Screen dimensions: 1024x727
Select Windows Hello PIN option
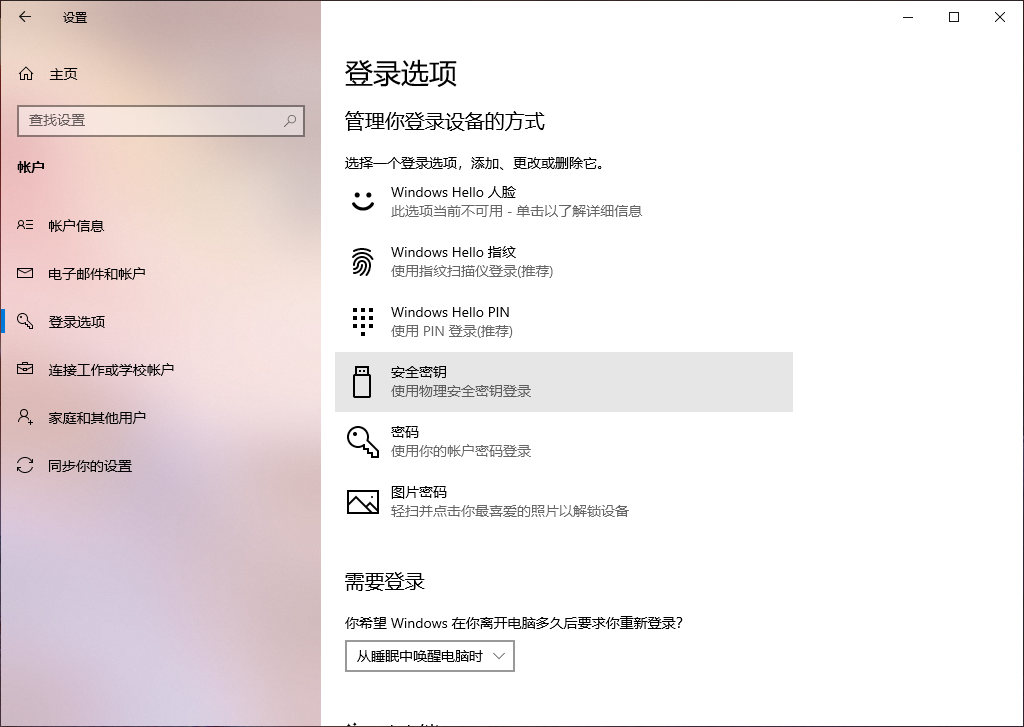[564, 321]
